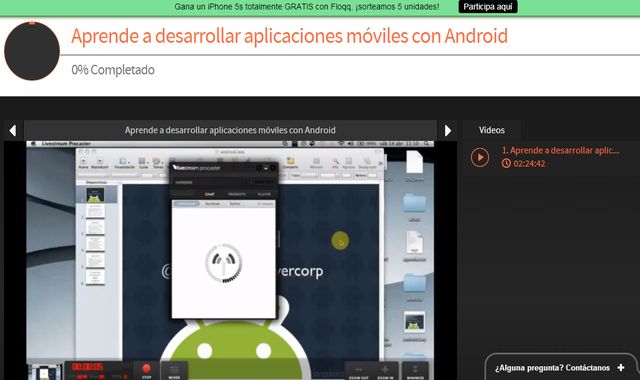The height and width of the screenshot is (380, 640).
Task: Open the ¿Alguna pregunta? Contáctanos box
Action: [x=560, y=368]
